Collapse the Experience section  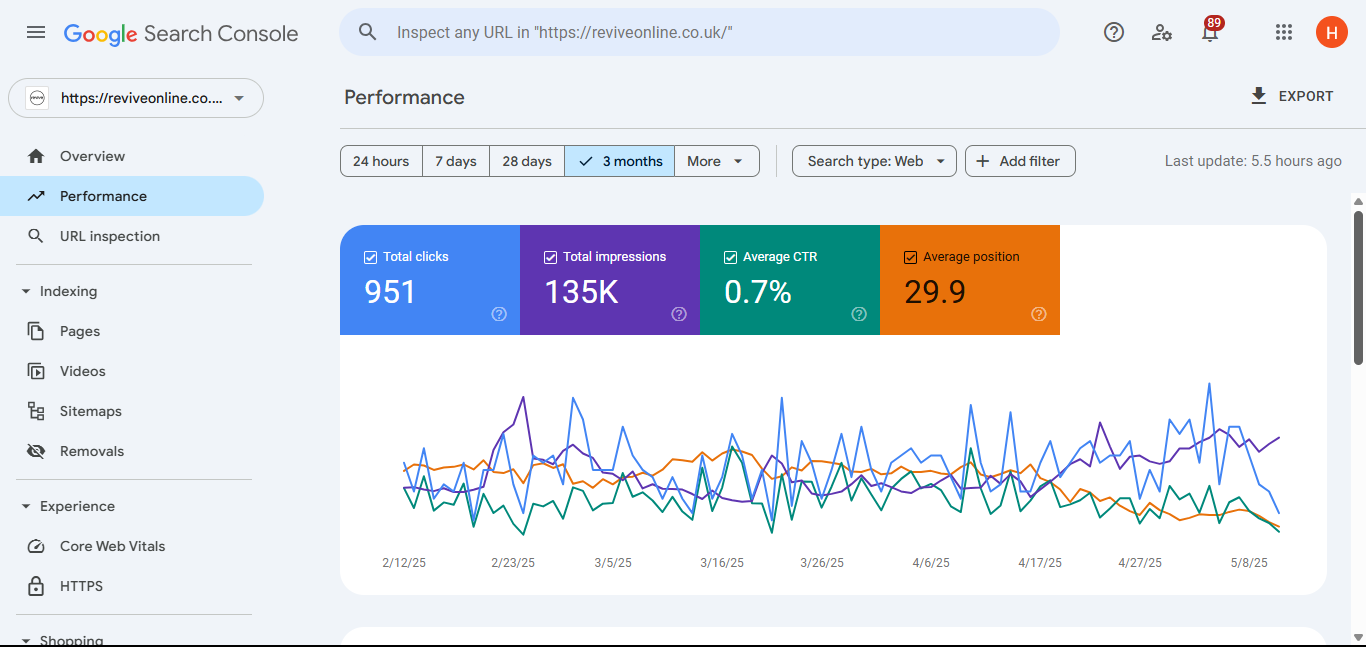[26, 506]
